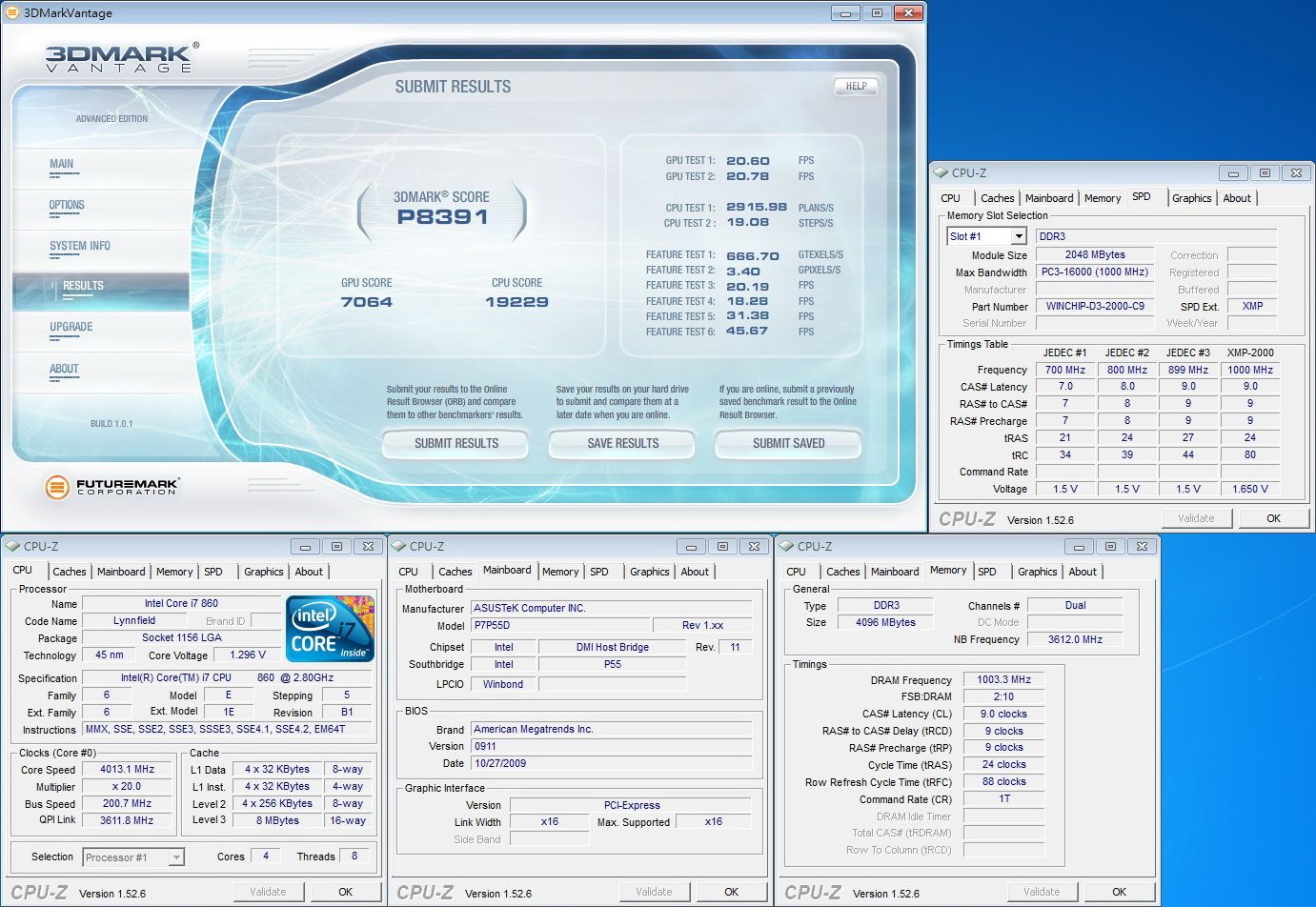
Task: Click CPU score value 19229
Action: (516, 302)
